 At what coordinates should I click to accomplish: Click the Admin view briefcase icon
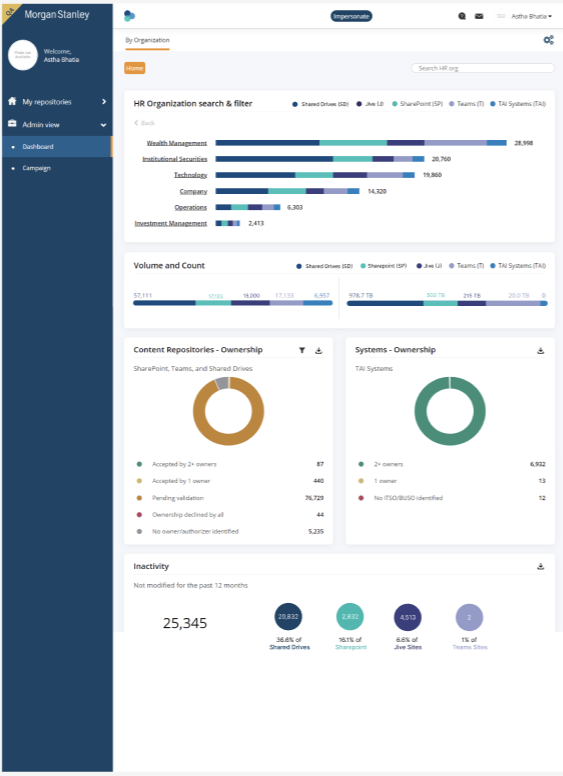click(12, 124)
